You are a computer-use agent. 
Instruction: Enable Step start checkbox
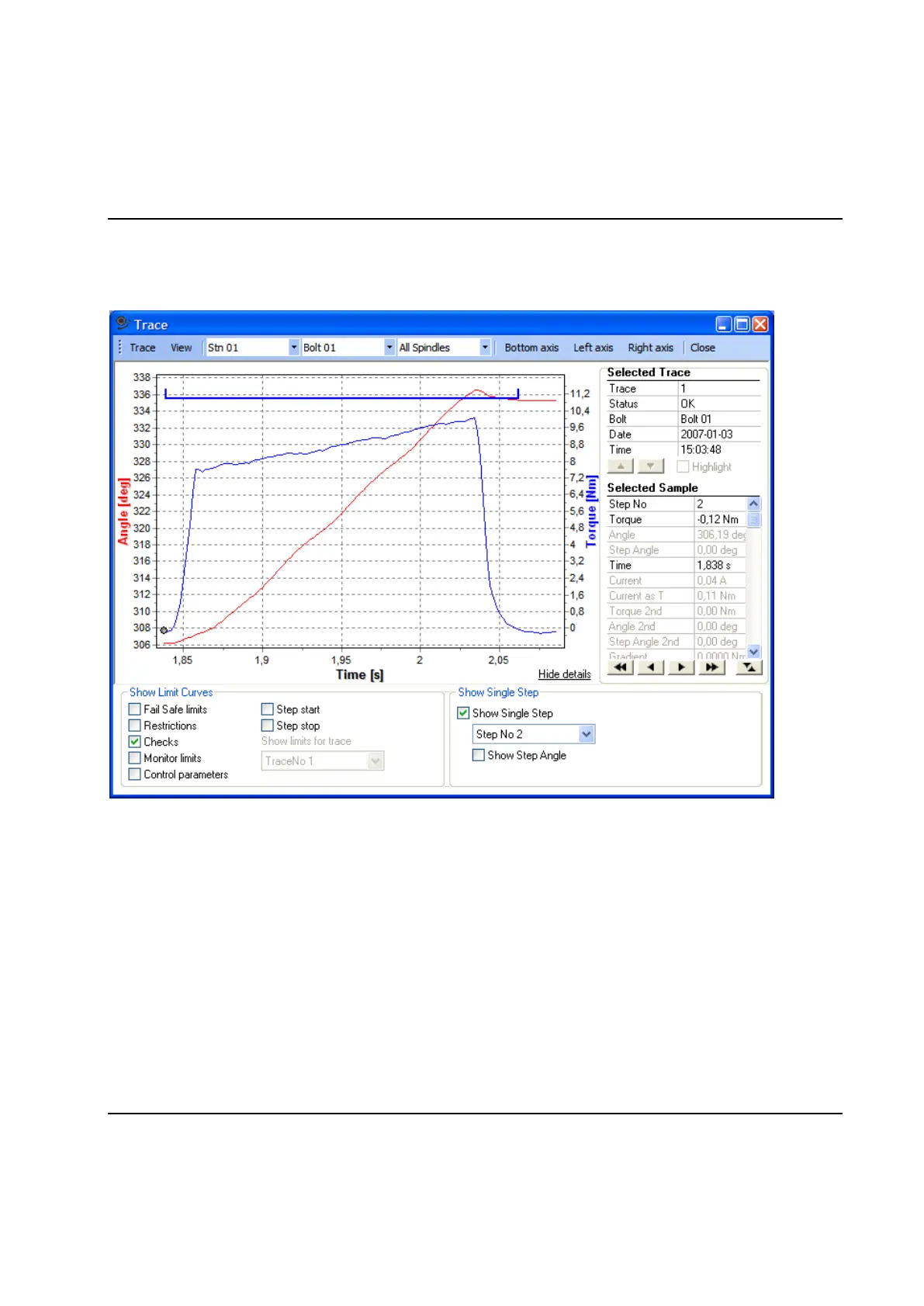click(x=268, y=709)
